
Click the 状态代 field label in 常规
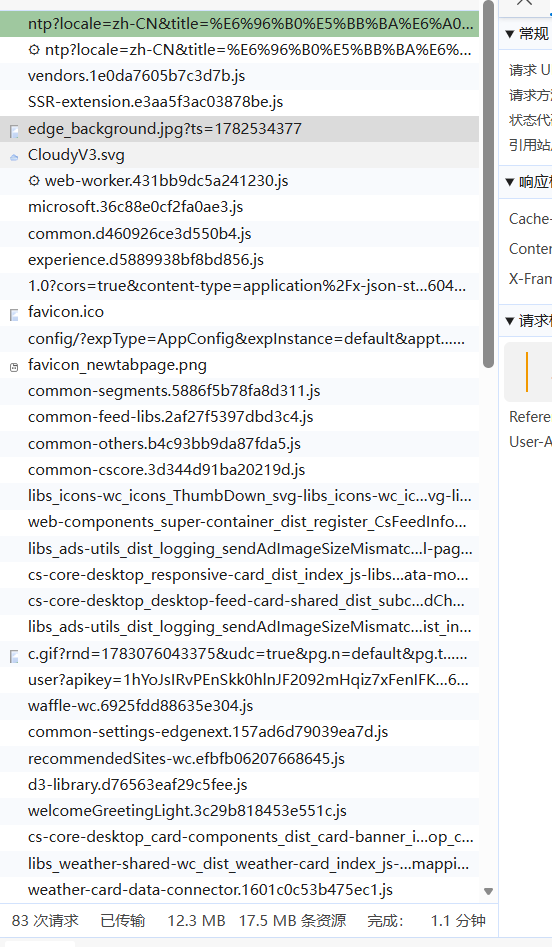point(530,120)
